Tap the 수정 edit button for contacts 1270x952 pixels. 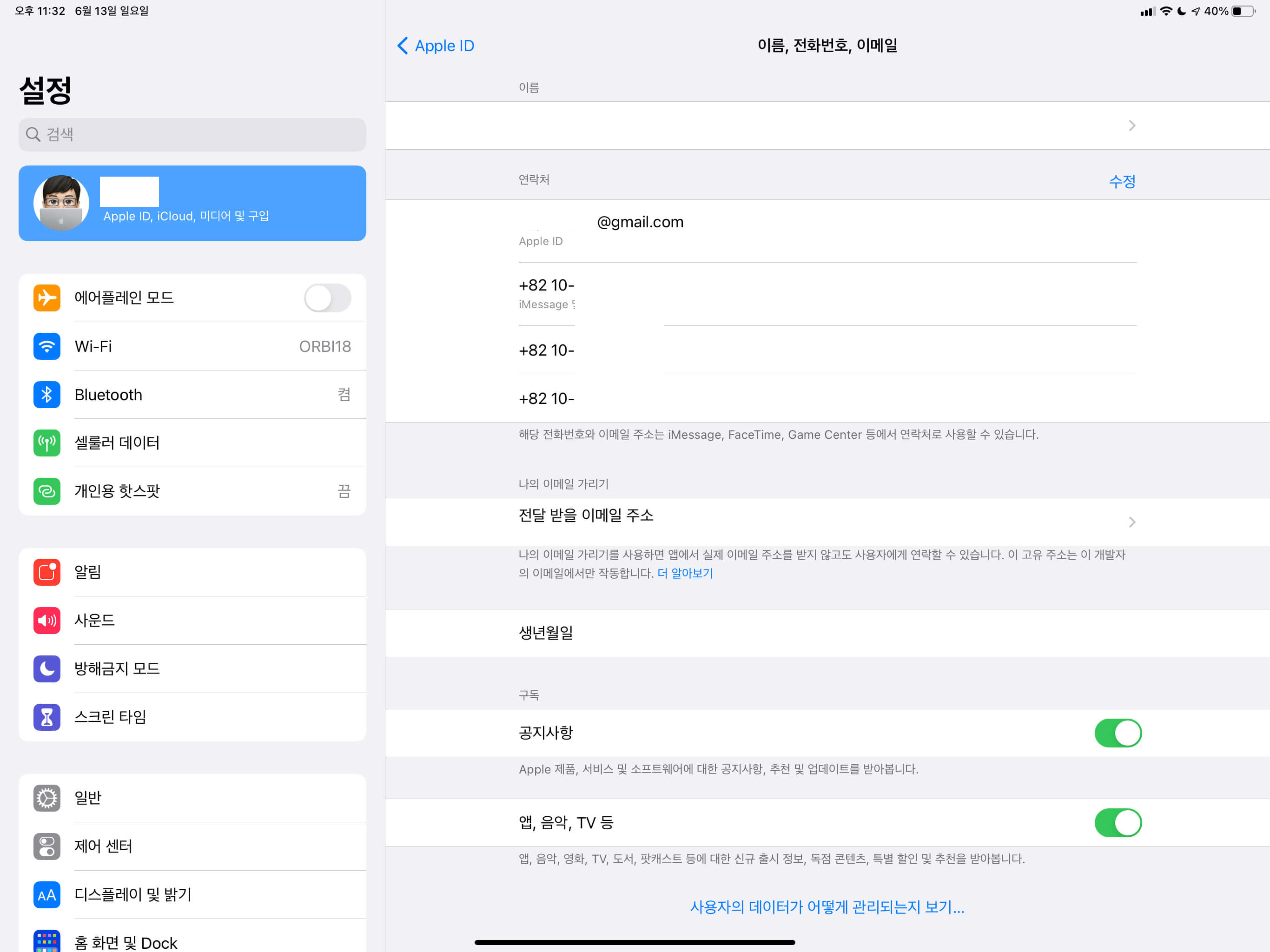(1122, 181)
